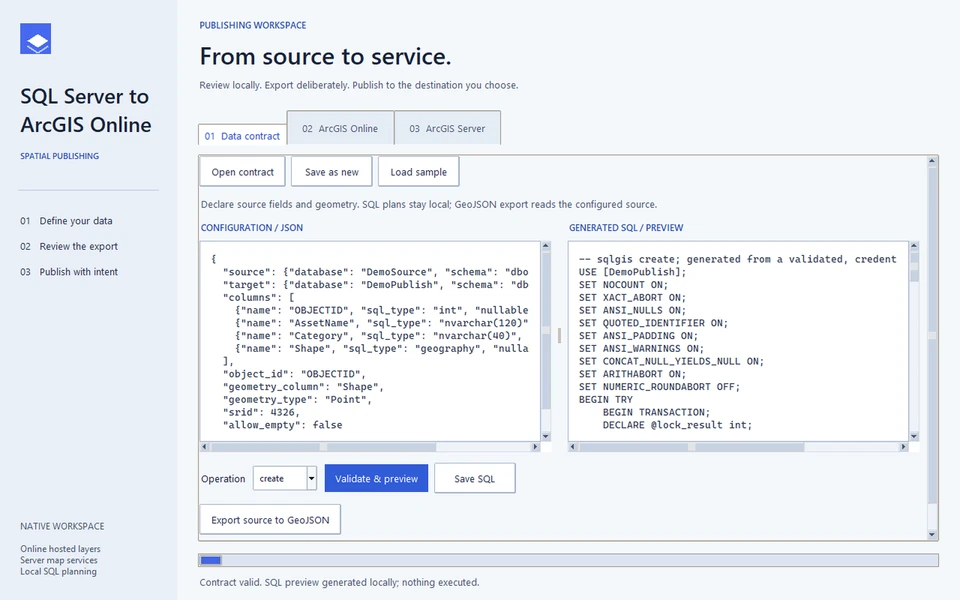The image size is (960, 600).
Task: Click the "object_id": "OBJECTID" line
Action: click(294, 373)
